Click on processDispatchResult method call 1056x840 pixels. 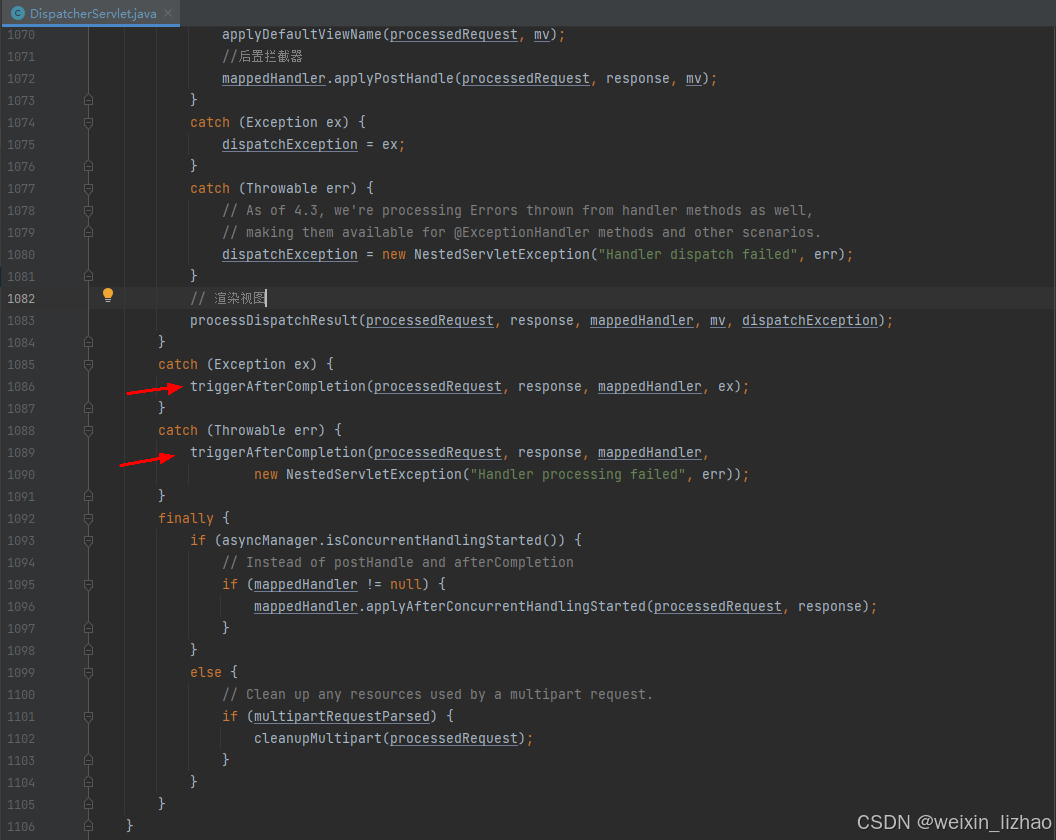[274, 321]
